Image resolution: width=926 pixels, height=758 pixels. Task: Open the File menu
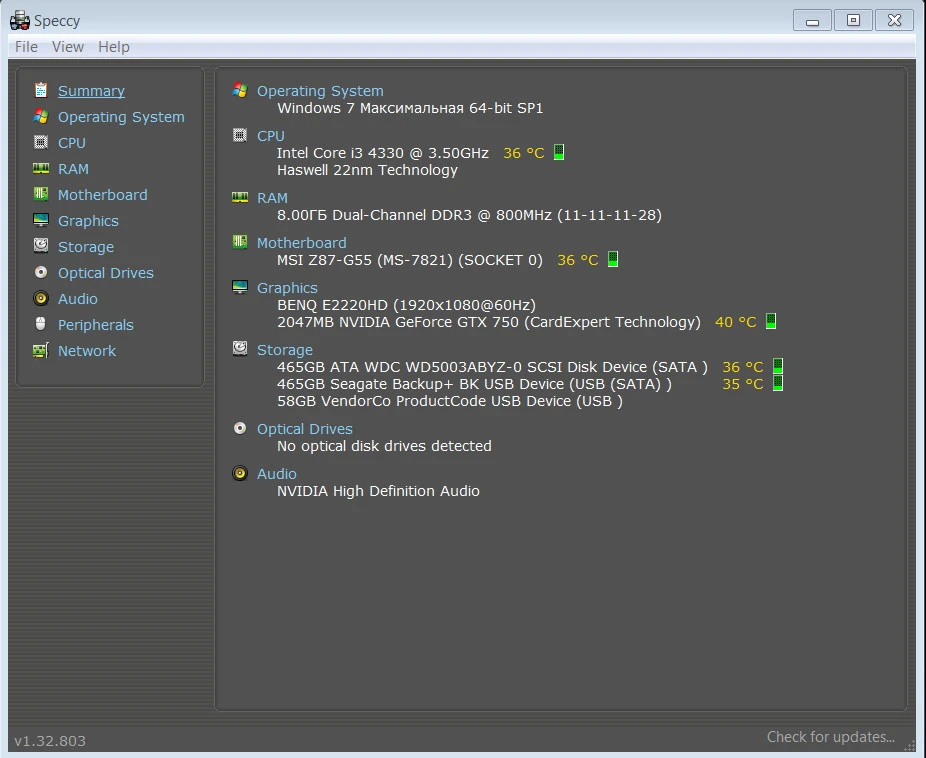click(x=26, y=47)
